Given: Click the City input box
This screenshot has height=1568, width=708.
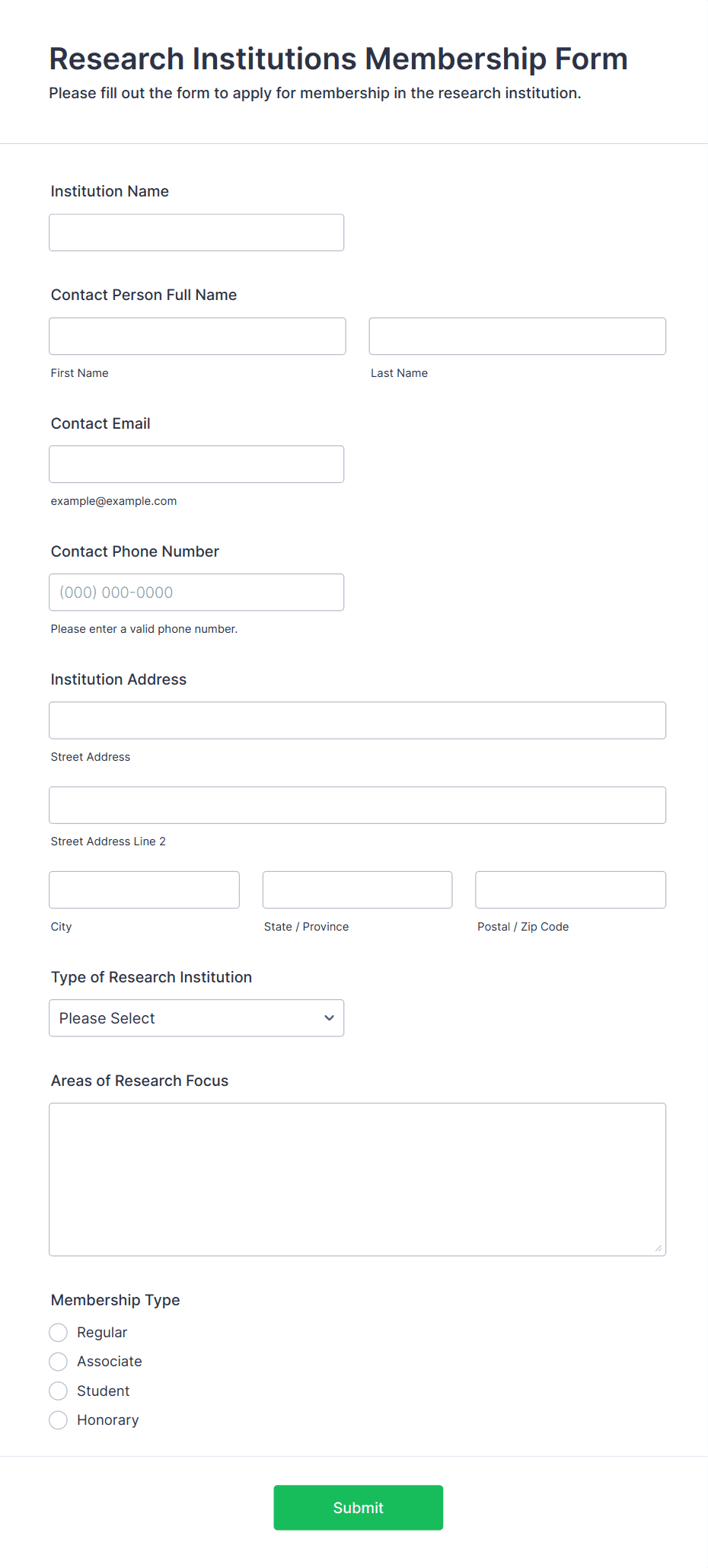Looking at the screenshot, I should [x=144, y=889].
